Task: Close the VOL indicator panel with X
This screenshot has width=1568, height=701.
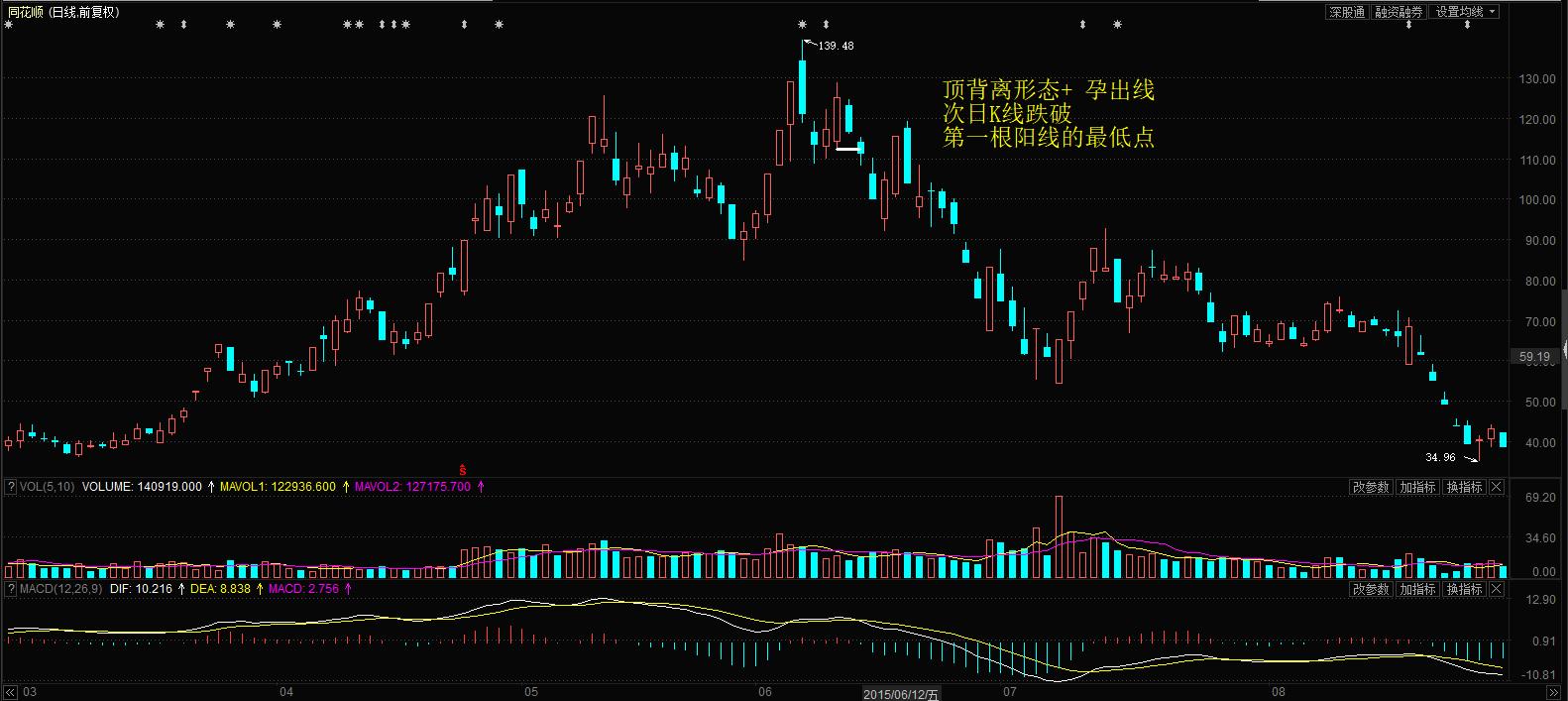Action: point(1497,487)
